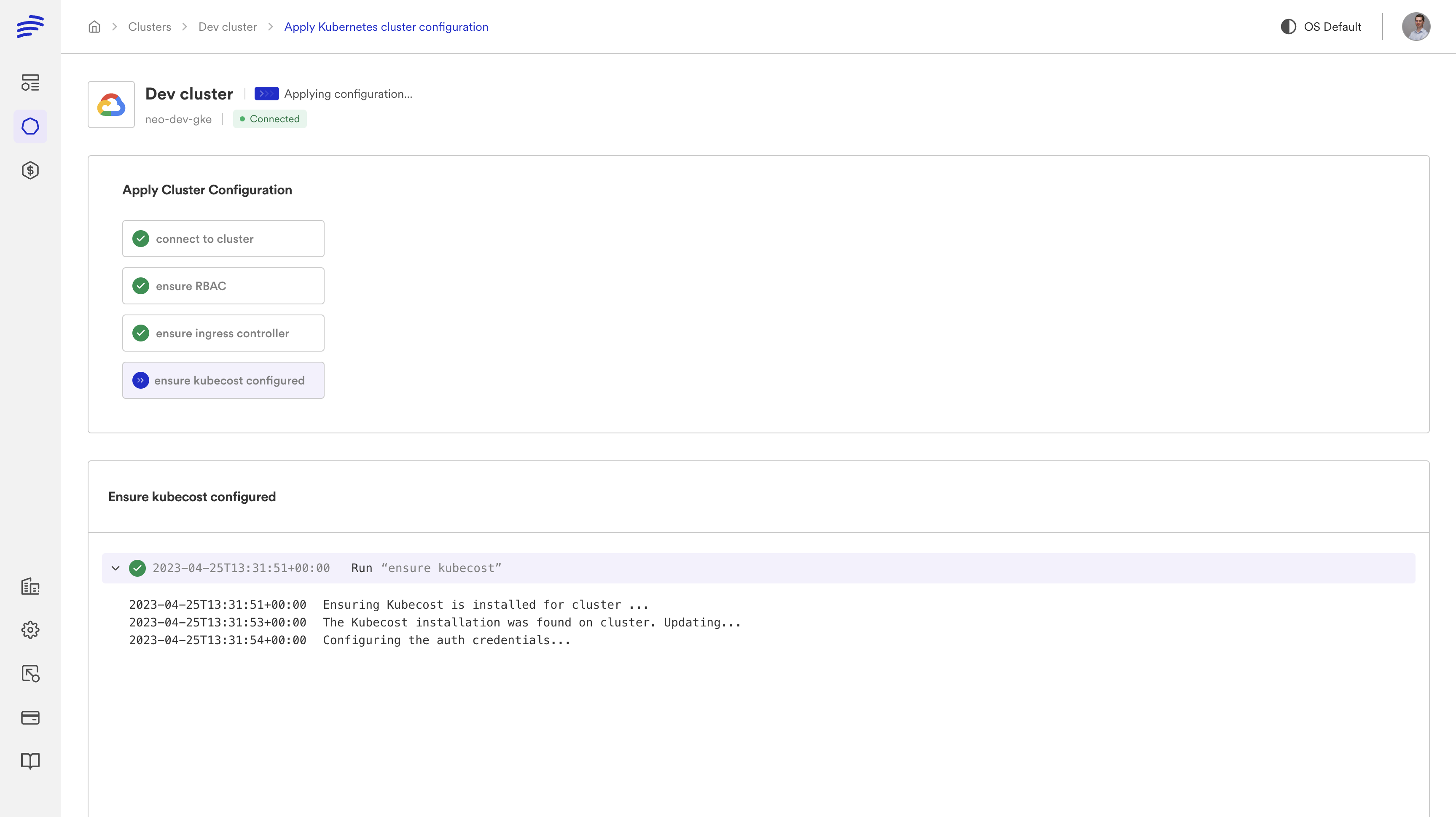Viewport: 1456px width, 817px height.
Task: Click the Google Cloud provider logo
Action: click(111, 105)
